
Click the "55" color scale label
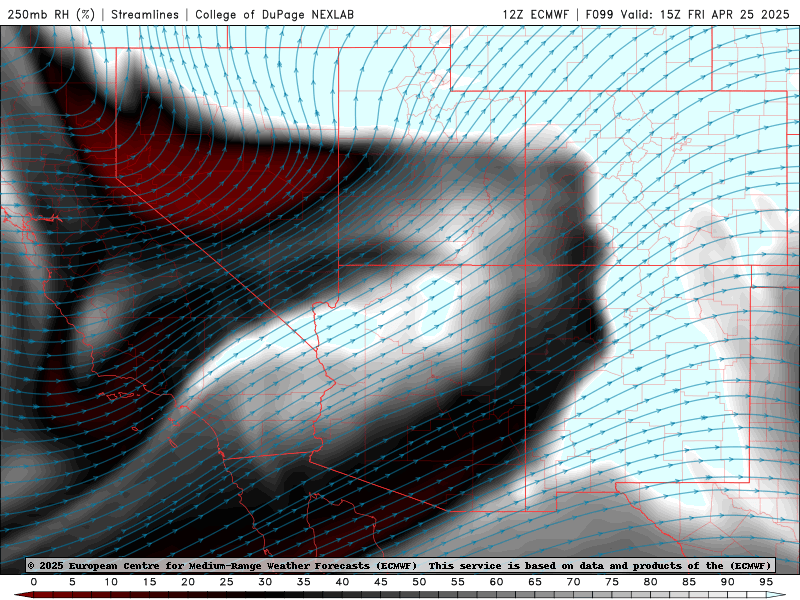[458, 582]
